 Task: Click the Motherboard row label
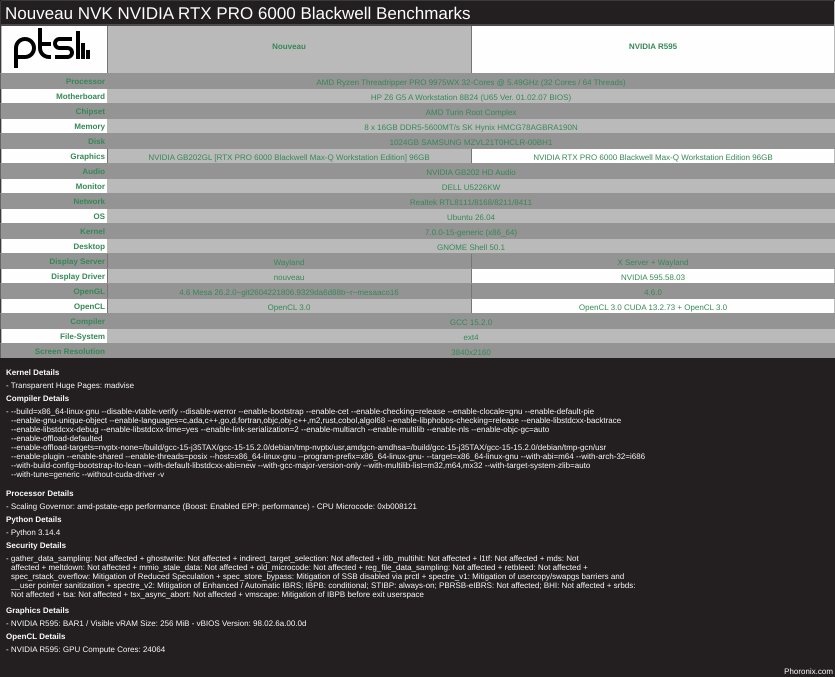click(x=80, y=96)
